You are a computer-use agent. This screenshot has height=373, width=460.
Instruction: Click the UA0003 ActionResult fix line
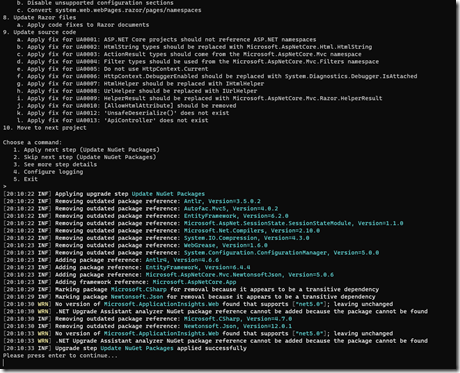(x=189, y=54)
